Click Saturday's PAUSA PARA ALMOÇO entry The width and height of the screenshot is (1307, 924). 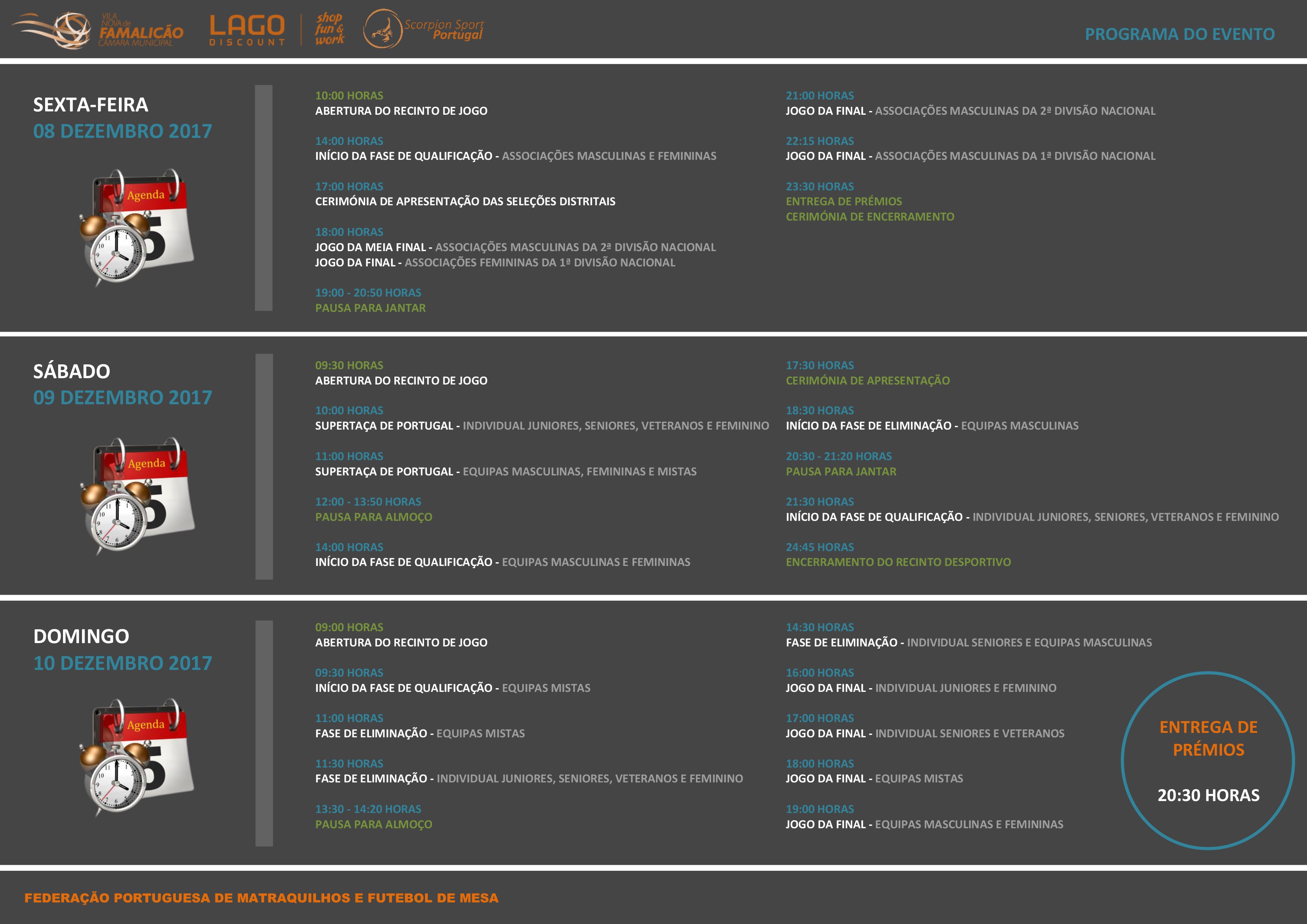tap(373, 517)
